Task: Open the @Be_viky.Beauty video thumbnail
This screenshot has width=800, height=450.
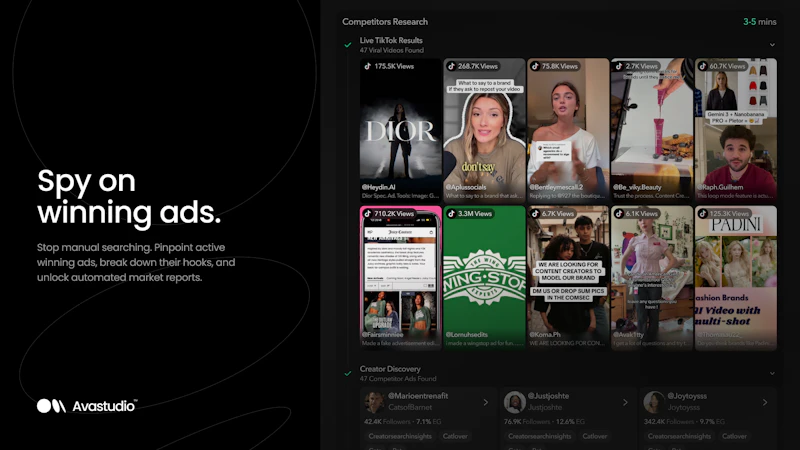Action: coord(652,131)
